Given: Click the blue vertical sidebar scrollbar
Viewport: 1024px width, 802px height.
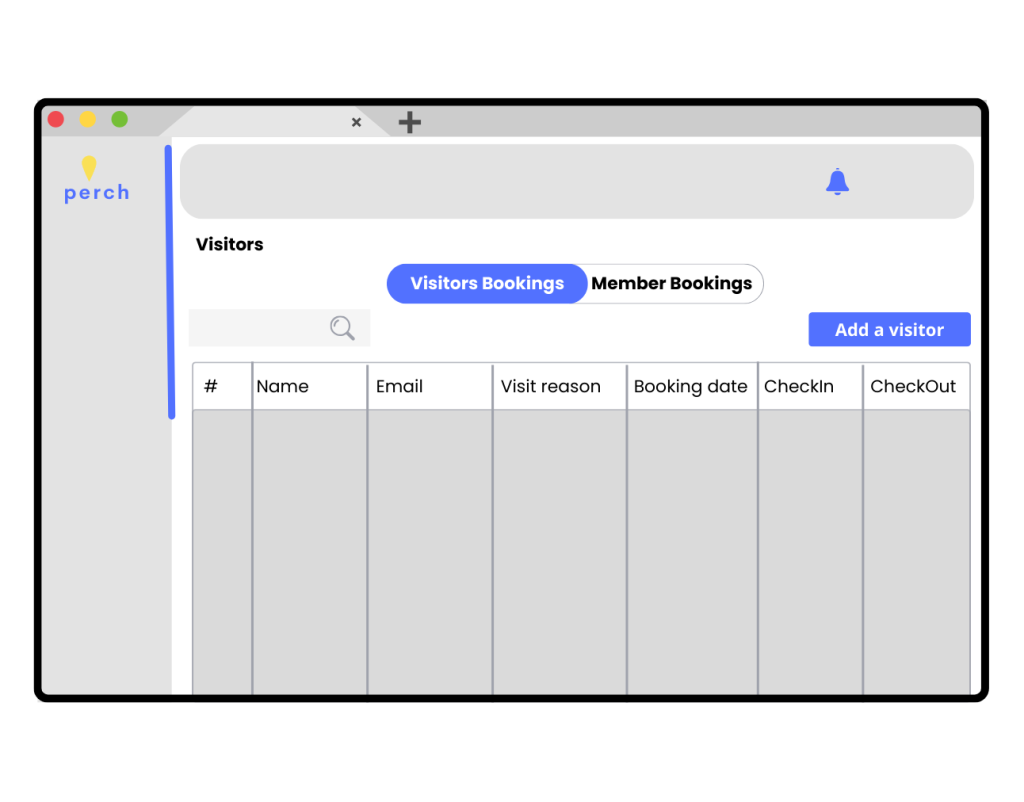Looking at the screenshot, I should click(169, 282).
